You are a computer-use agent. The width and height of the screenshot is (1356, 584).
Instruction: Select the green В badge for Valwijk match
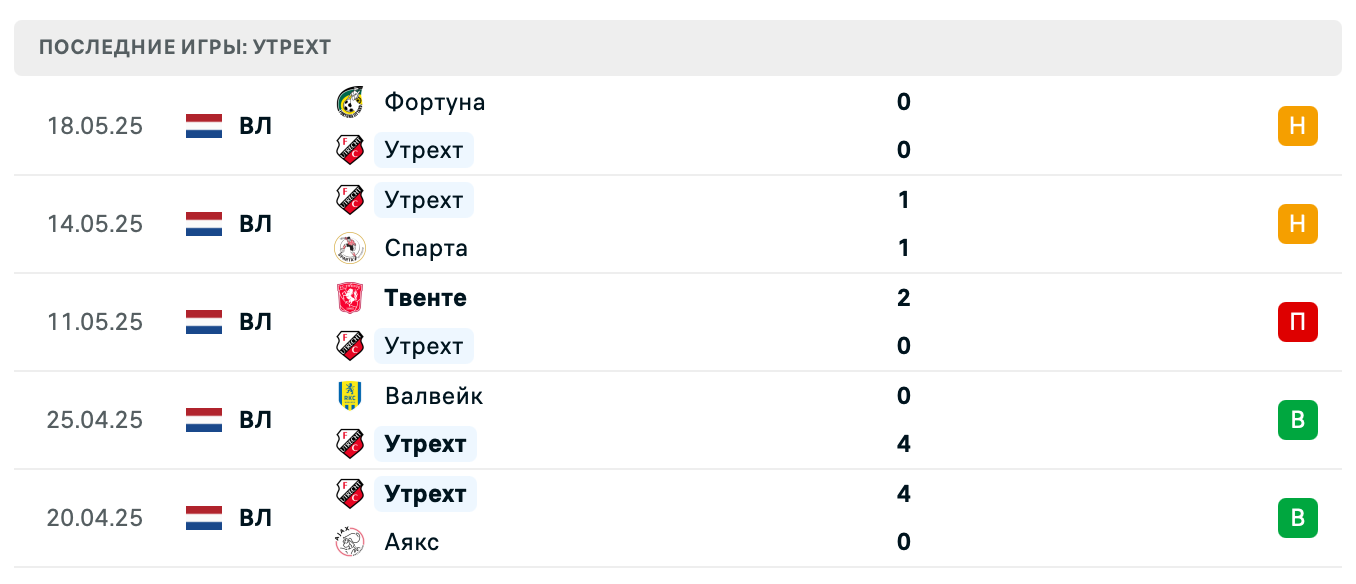1298,420
